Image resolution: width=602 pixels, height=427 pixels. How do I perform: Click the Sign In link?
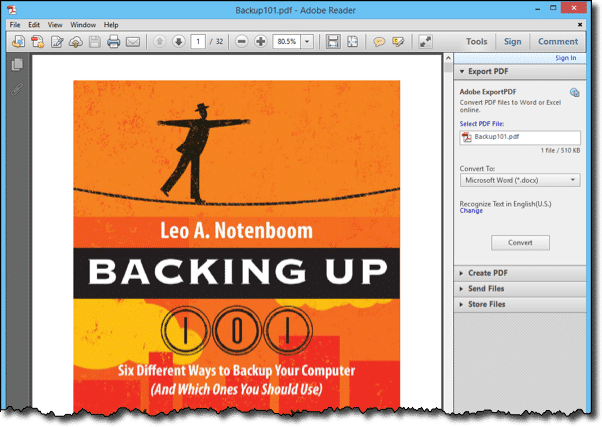click(x=566, y=58)
